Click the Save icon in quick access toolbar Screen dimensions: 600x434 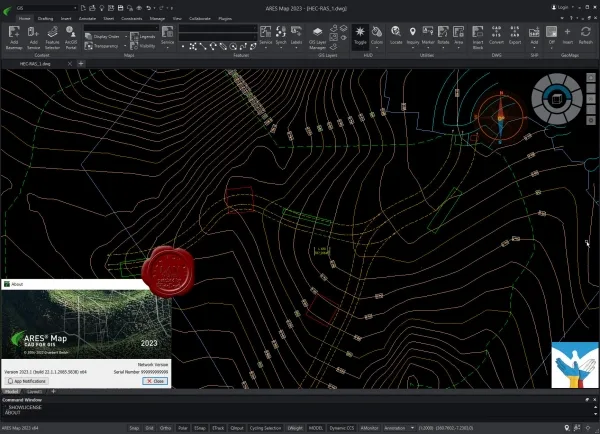coord(120,8)
